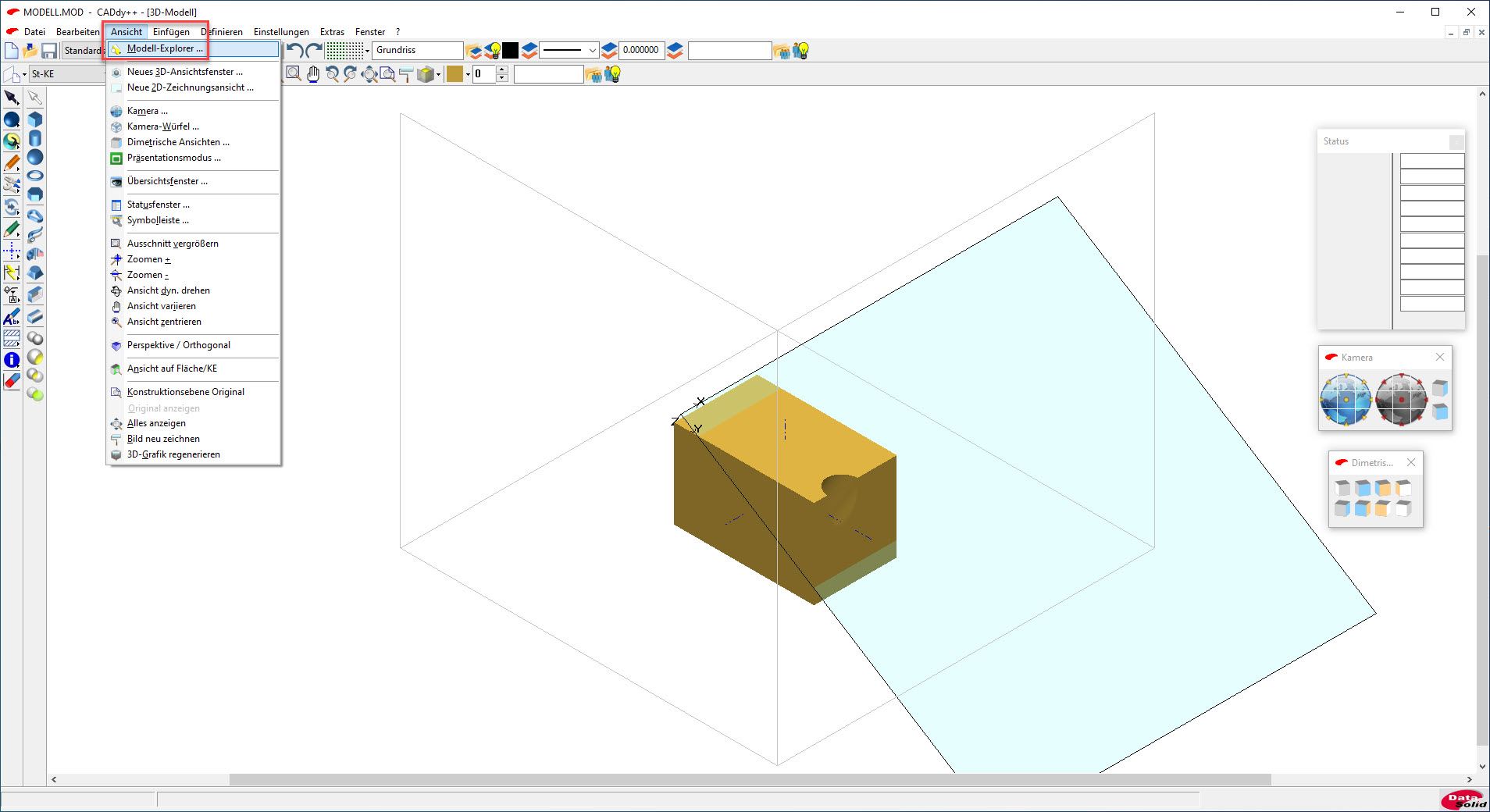Image resolution: width=1490 pixels, height=812 pixels.
Task: Expand the 3D cube view dropdown arrow
Action: (x=438, y=74)
